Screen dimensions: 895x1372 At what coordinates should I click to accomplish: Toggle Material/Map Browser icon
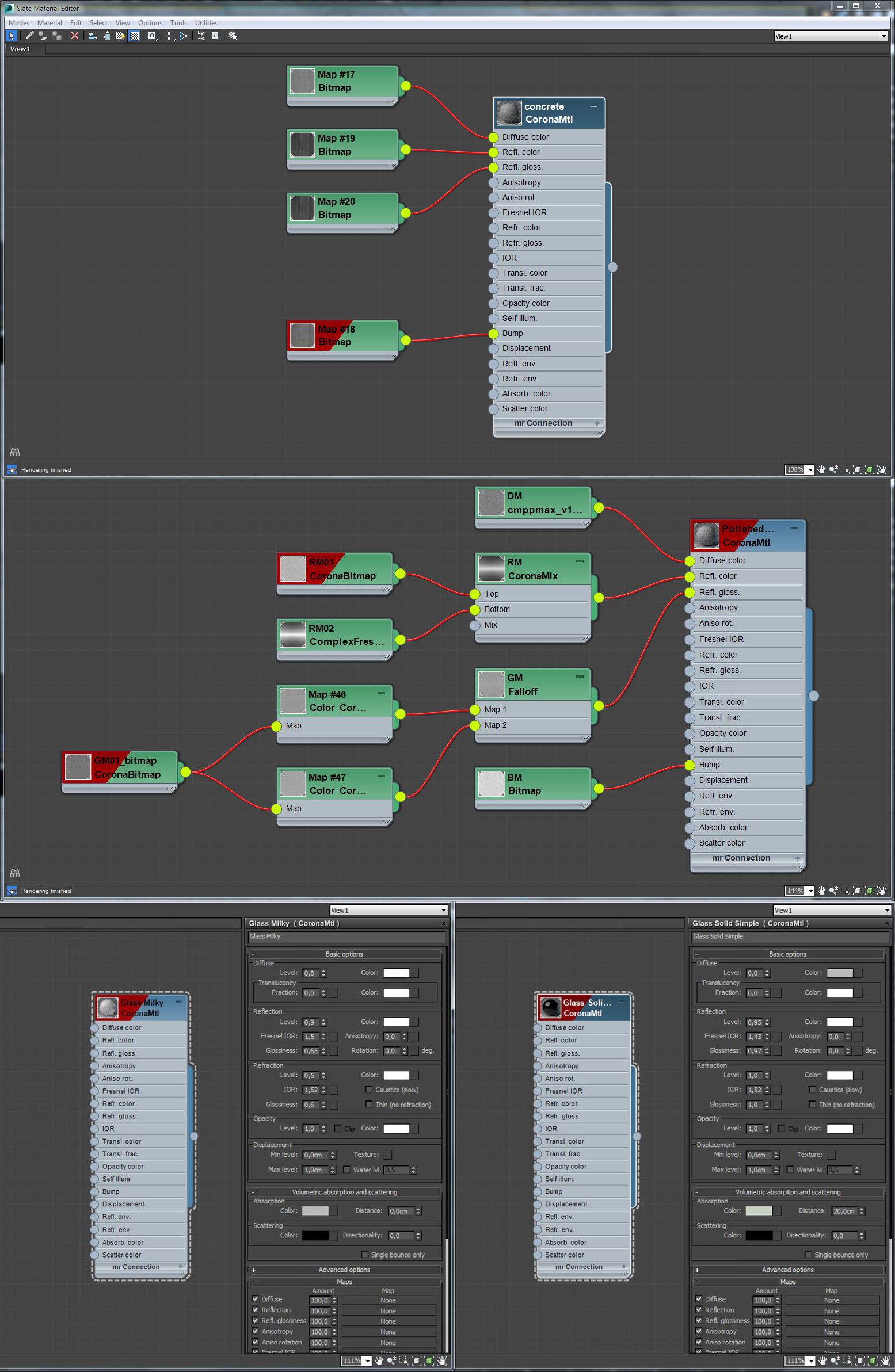[201, 36]
